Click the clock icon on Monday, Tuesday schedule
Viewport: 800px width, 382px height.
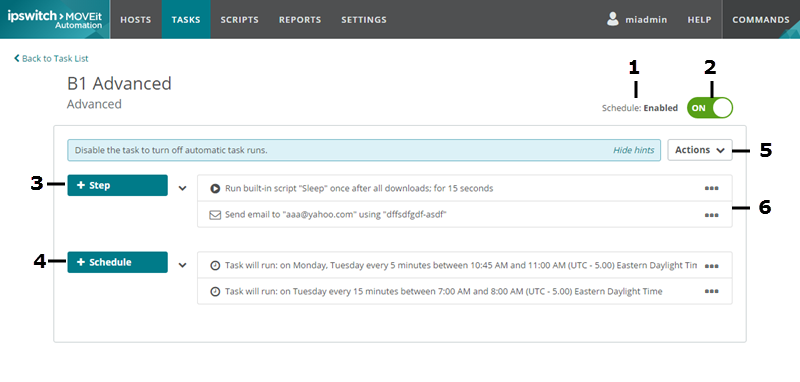click(x=215, y=265)
